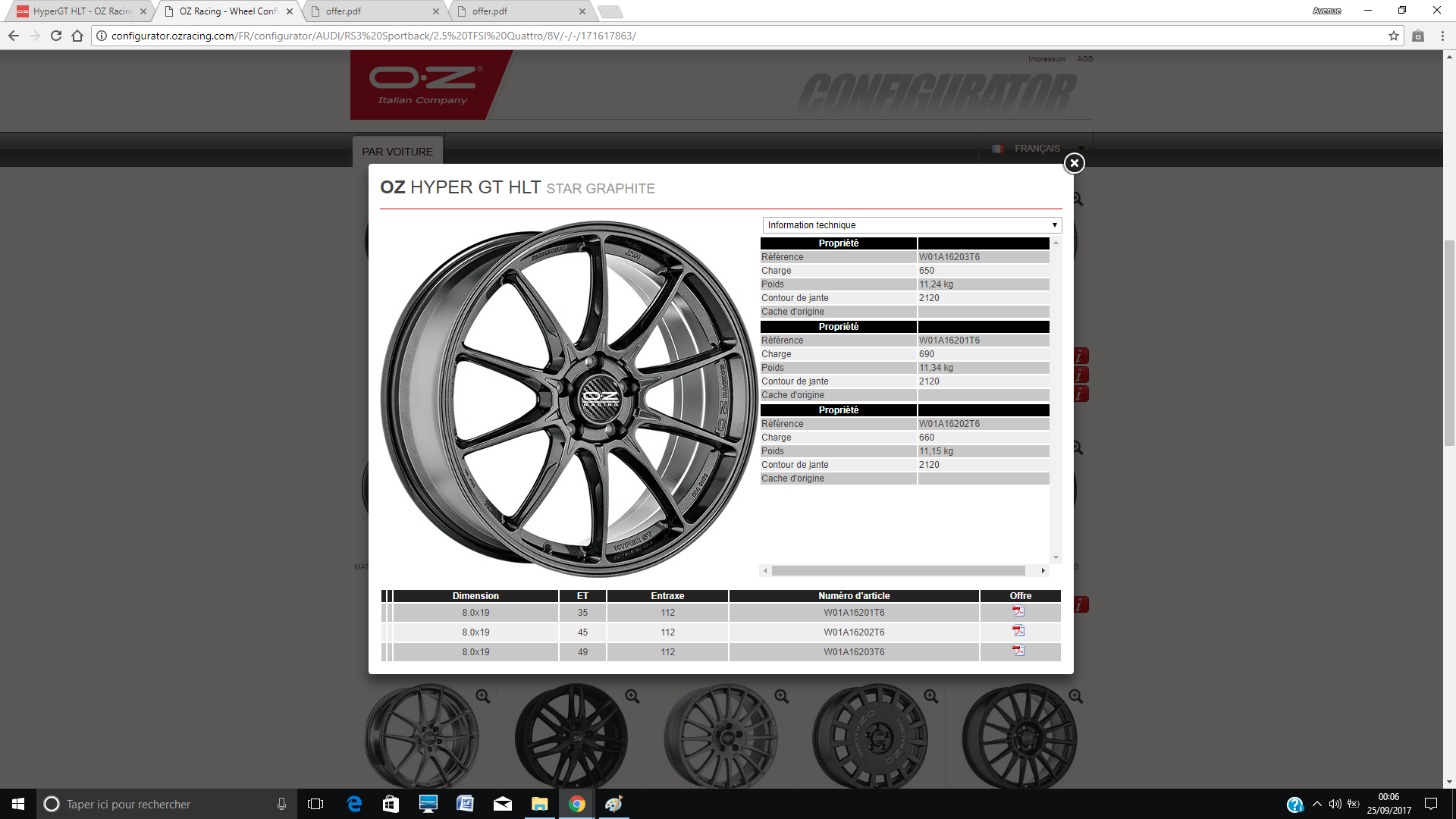Image resolution: width=1456 pixels, height=819 pixels.
Task: Open the AGB link
Action: [1084, 59]
